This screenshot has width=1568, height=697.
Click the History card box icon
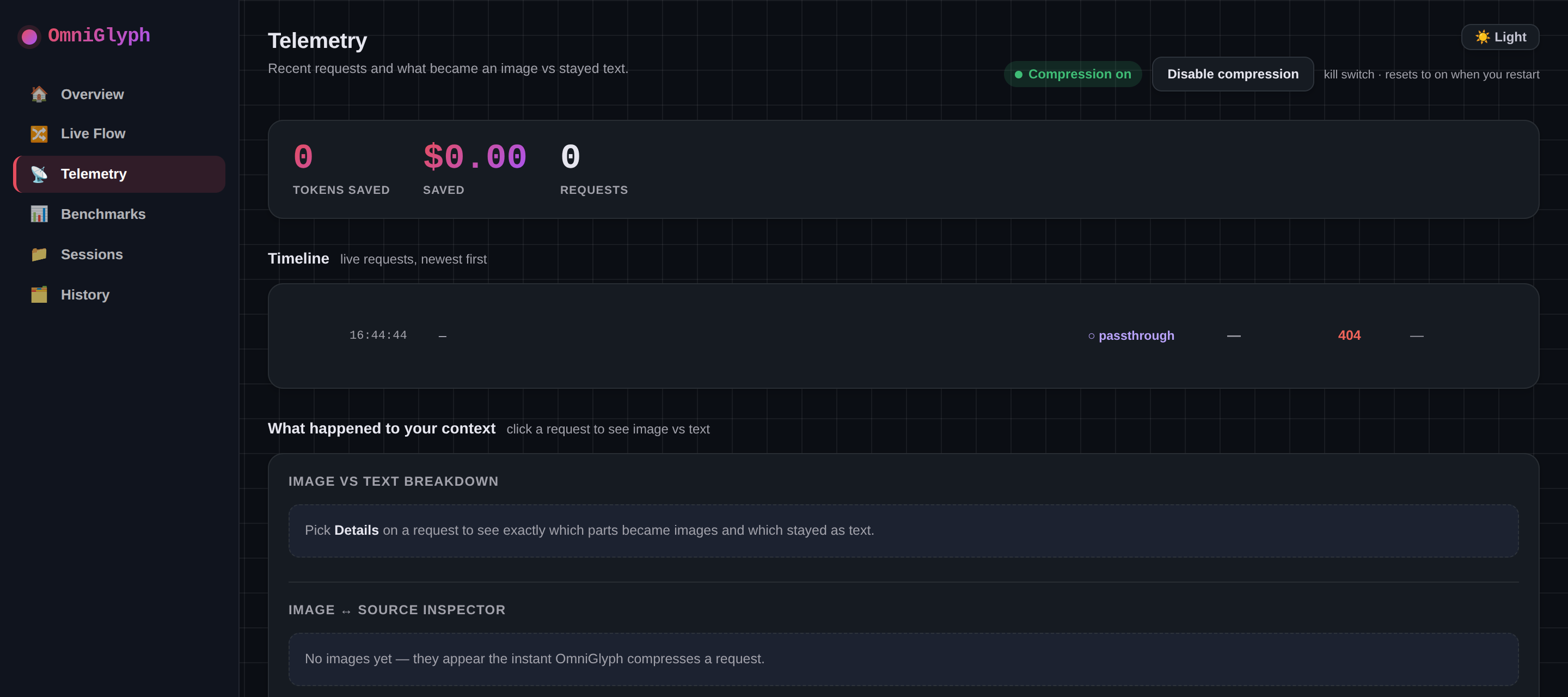[x=39, y=295]
